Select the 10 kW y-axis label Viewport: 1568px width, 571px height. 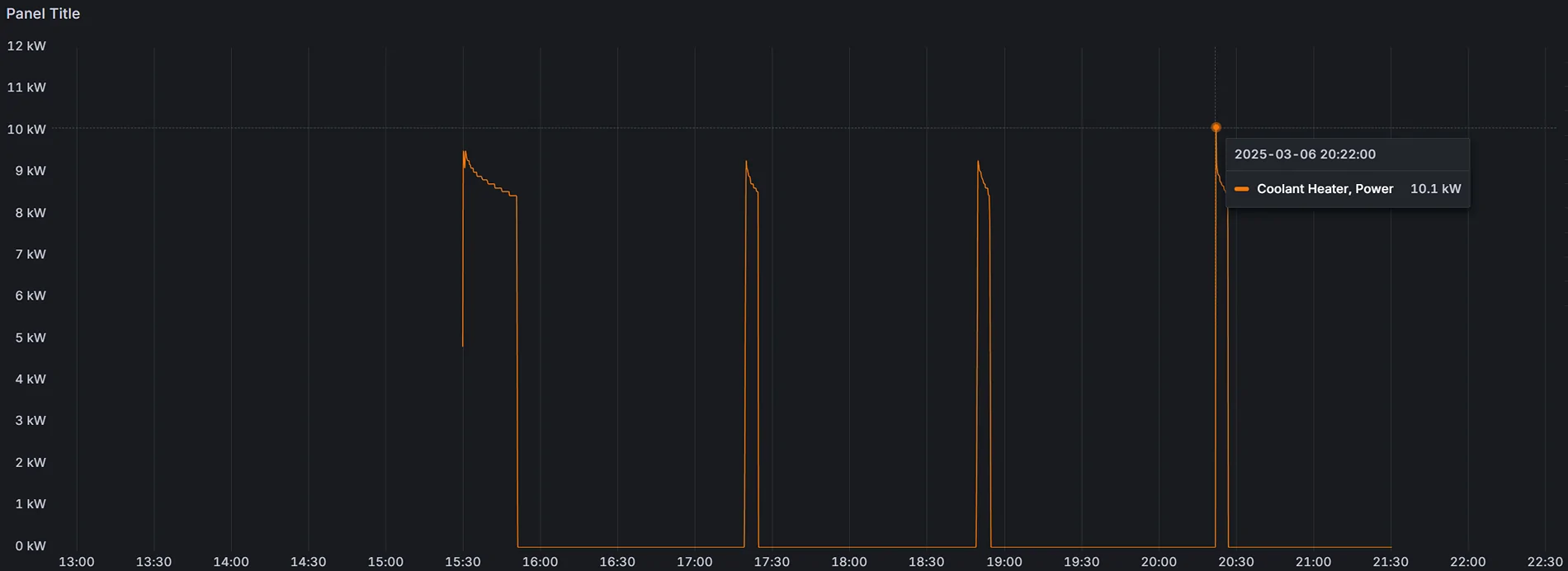click(x=26, y=130)
